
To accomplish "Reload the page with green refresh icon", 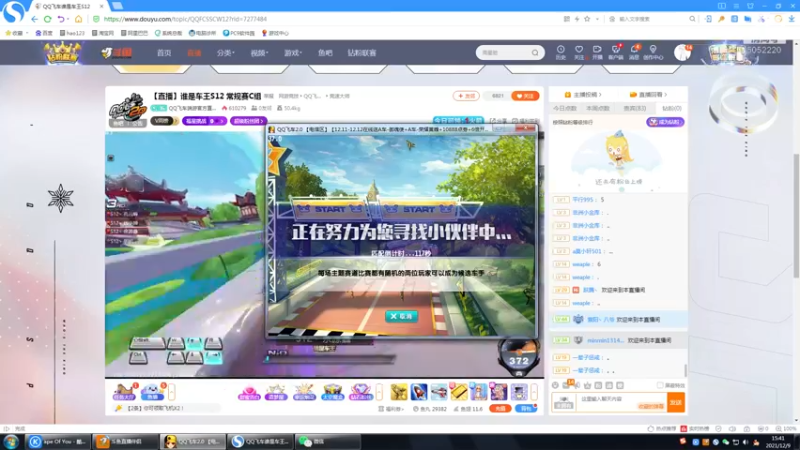I will click(x=47, y=19).
